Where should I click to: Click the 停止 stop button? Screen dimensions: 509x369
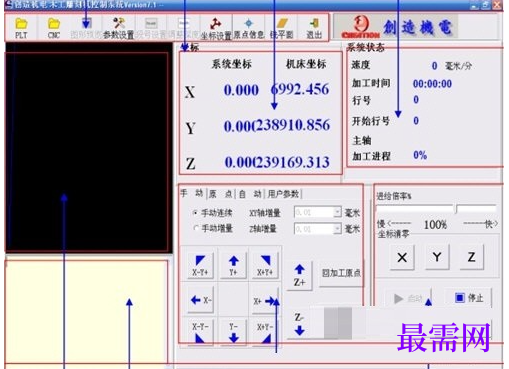click(468, 297)
